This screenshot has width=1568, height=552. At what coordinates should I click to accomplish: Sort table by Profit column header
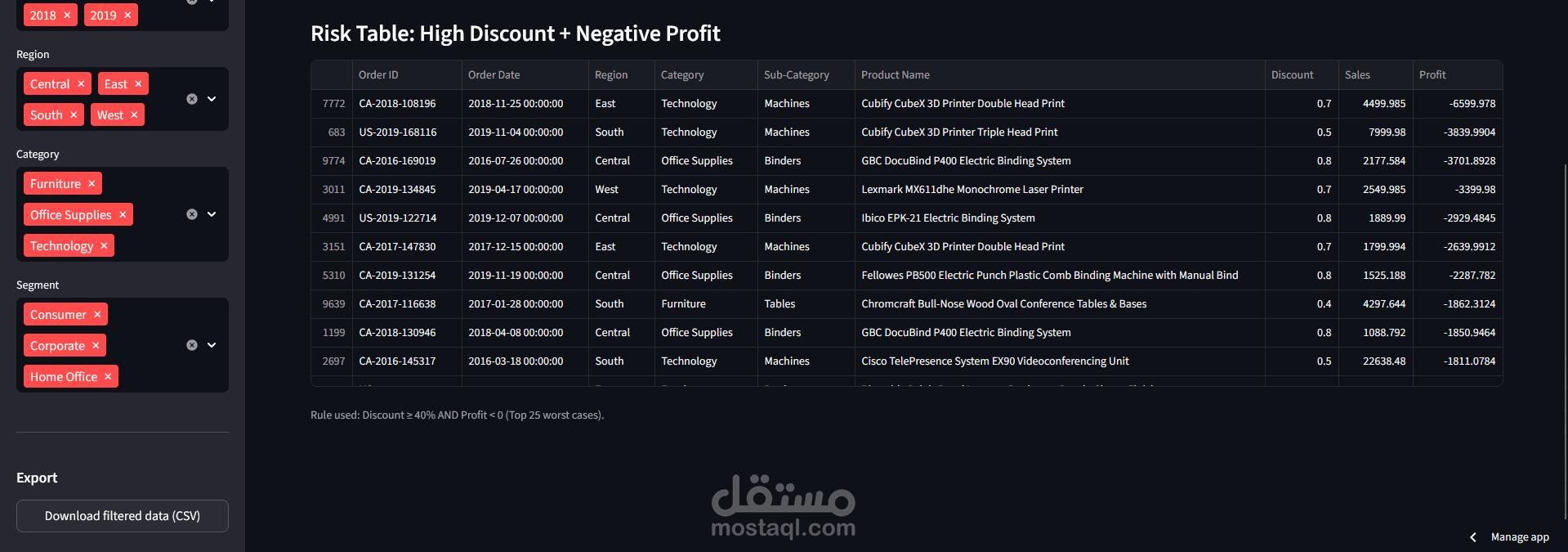[1458, 74]
